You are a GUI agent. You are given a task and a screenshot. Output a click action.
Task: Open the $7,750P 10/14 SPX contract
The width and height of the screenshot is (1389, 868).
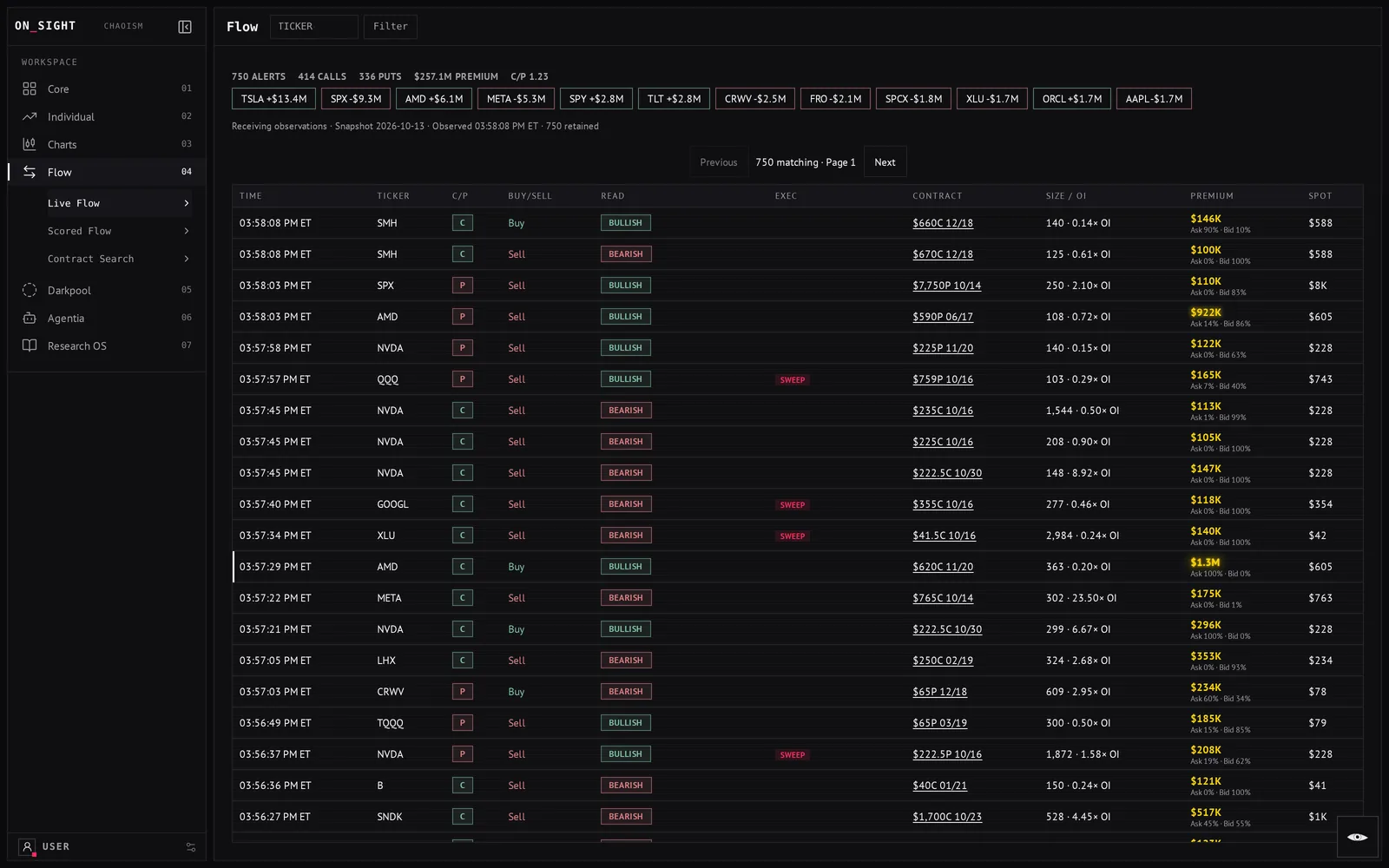pos(947,286)
